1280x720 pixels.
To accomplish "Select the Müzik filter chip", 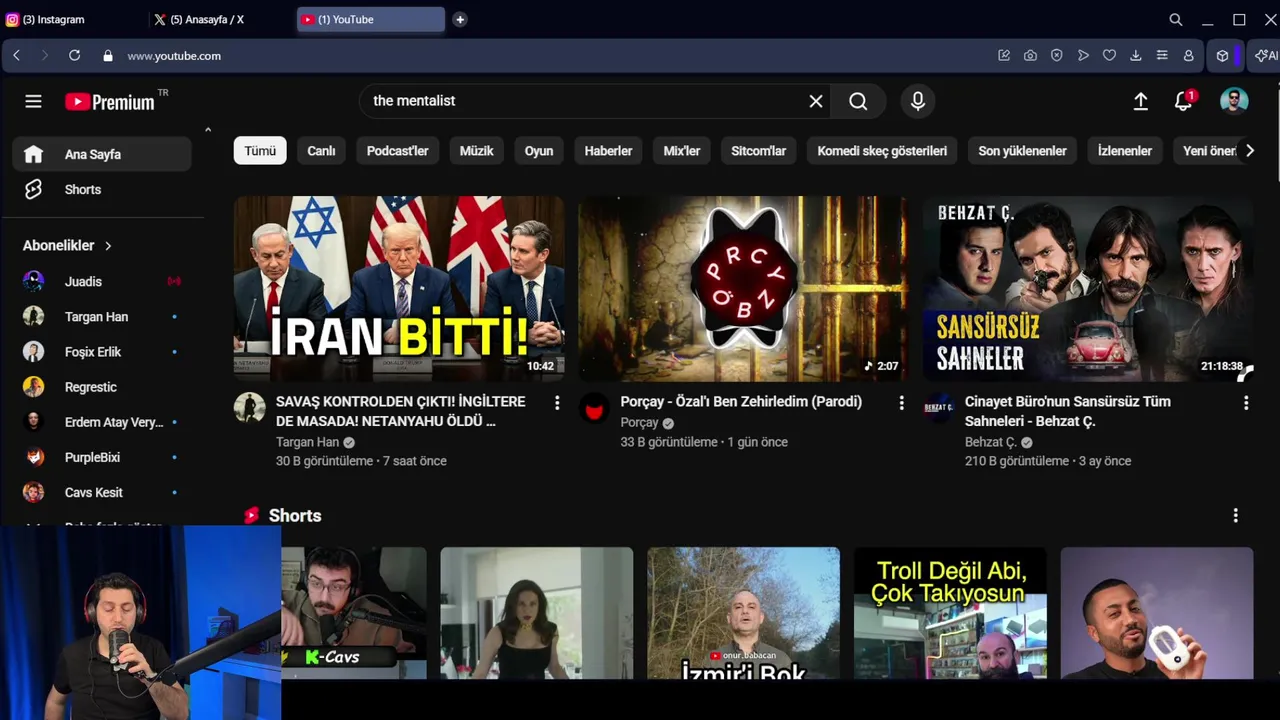I will pos(477,151).
